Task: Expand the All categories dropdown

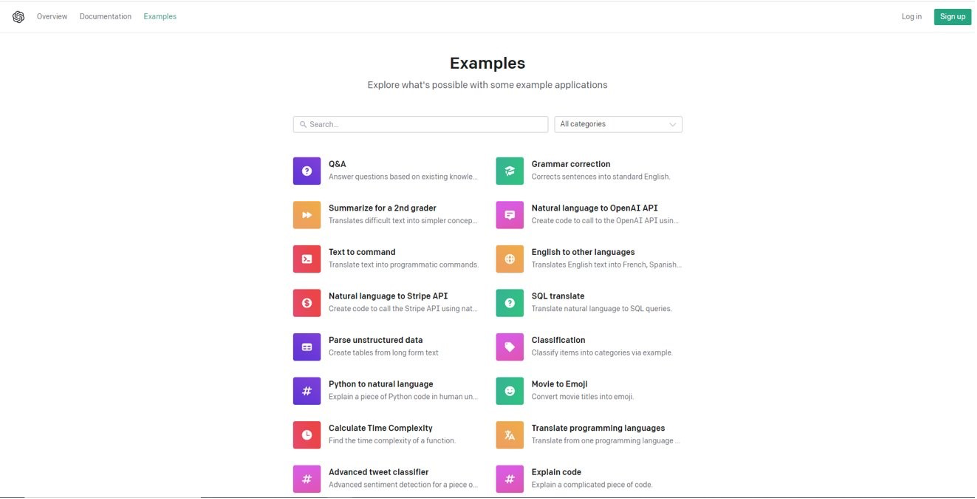Action: [x=618, y=124]
